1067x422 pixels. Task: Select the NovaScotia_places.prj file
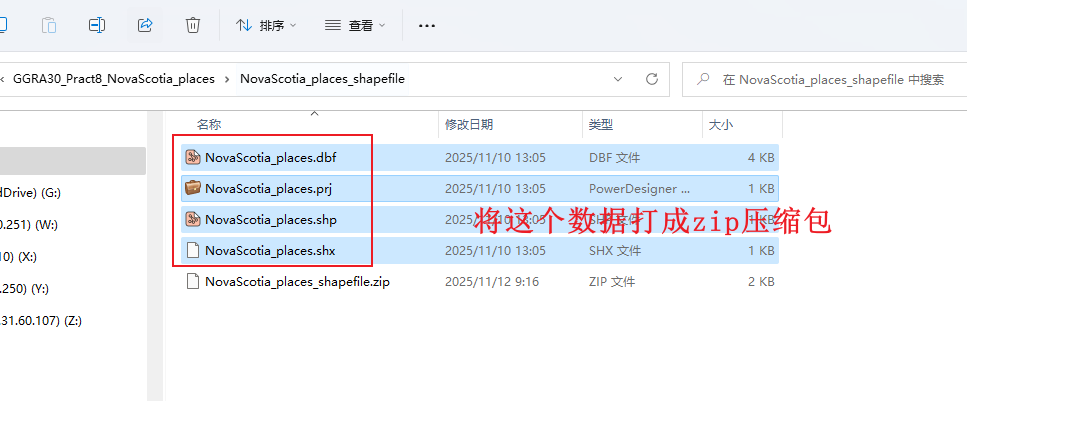[x=480, y=189]
